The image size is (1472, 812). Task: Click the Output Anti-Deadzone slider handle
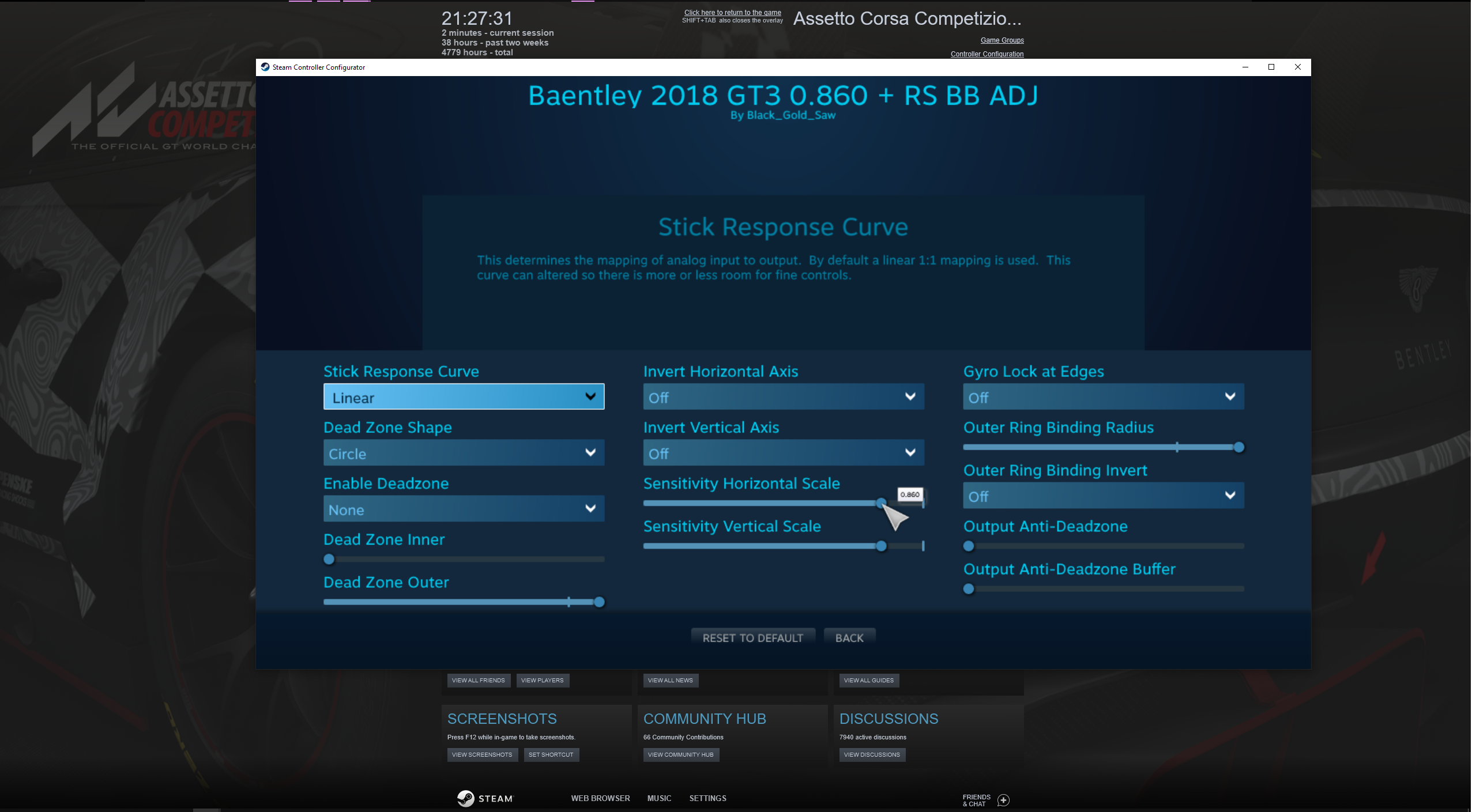(x=969, y=546)
